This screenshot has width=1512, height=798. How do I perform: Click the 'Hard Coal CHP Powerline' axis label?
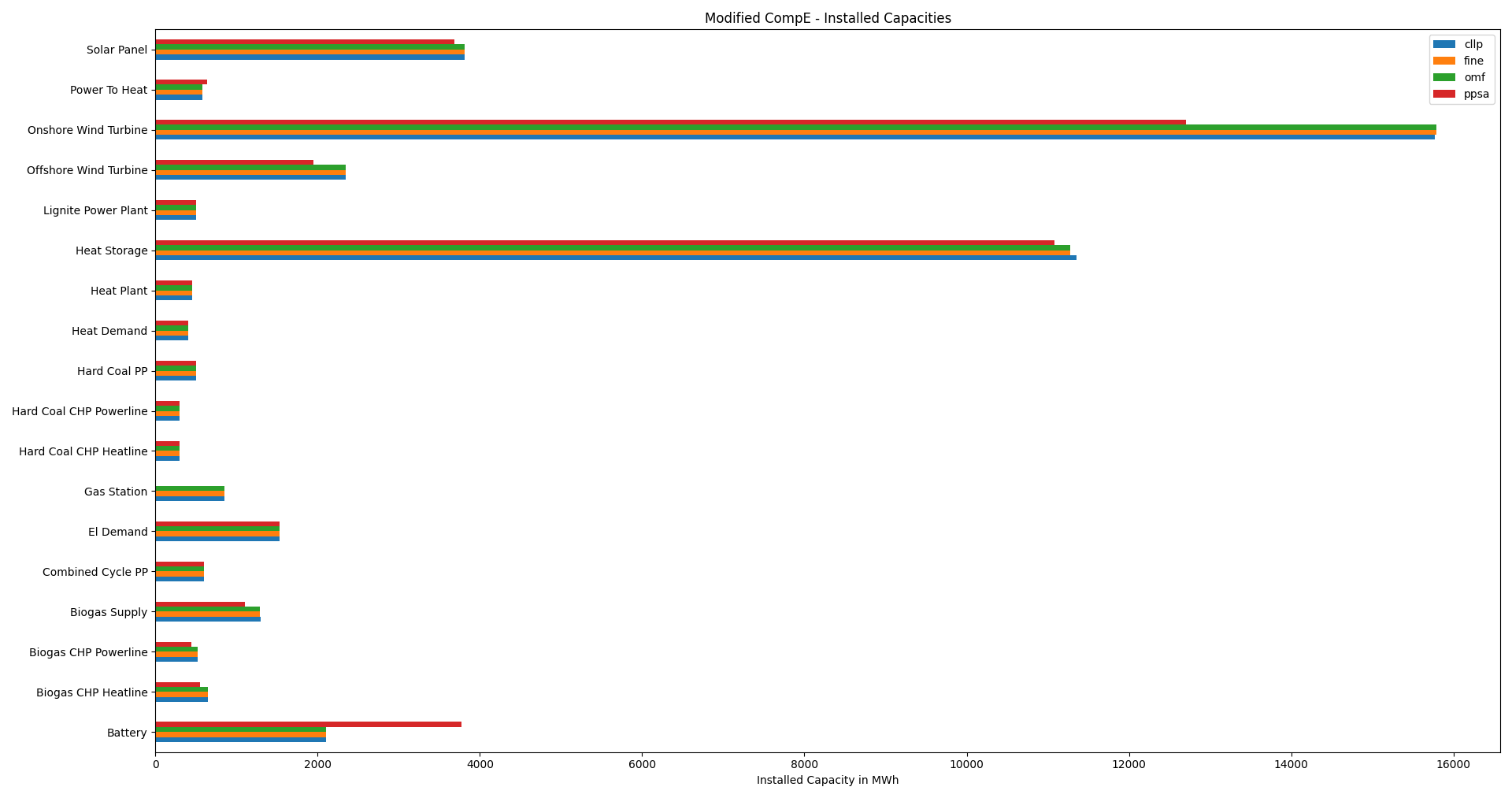tap(80, 411)
